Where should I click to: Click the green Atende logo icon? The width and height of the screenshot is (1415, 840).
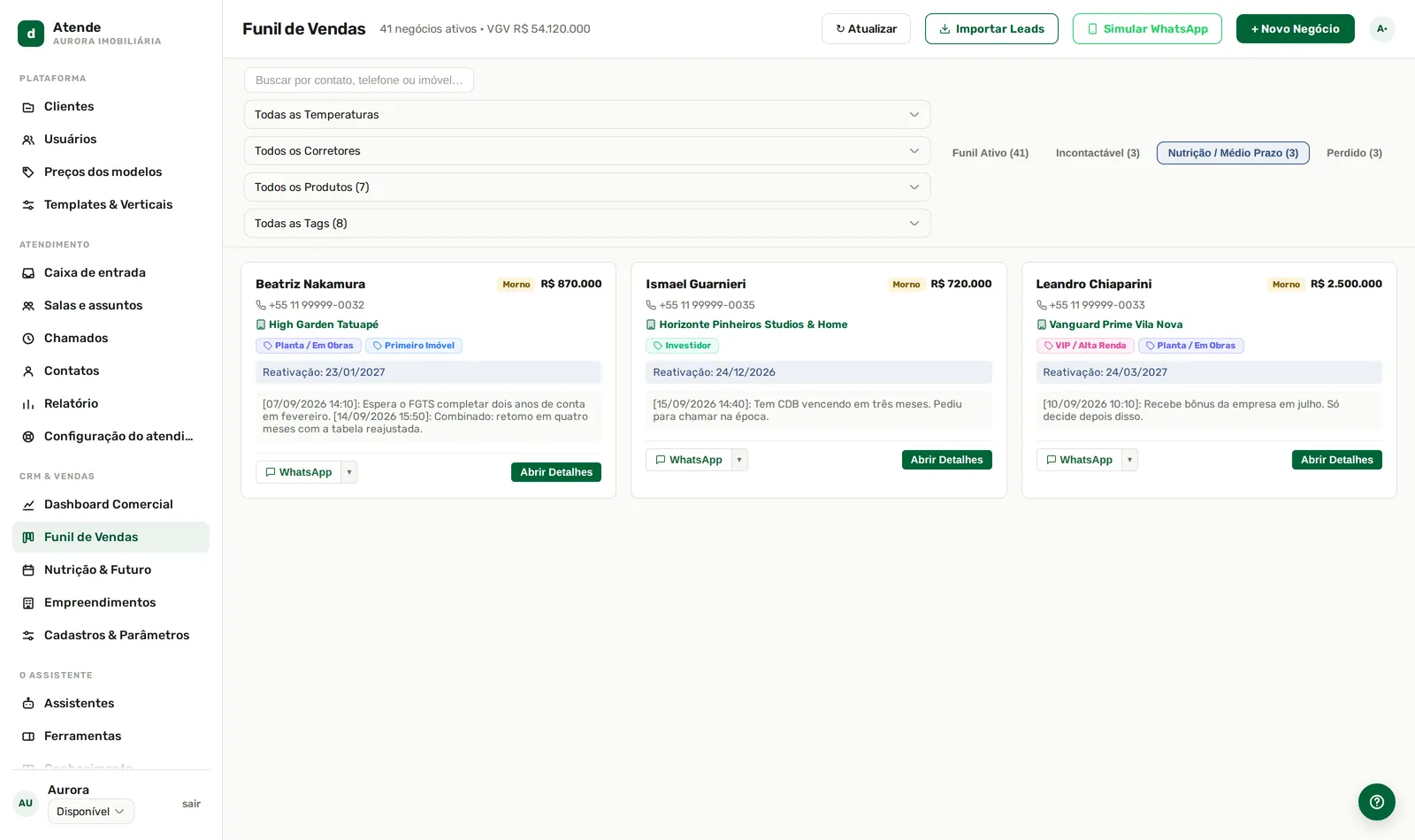coord(31,34)
